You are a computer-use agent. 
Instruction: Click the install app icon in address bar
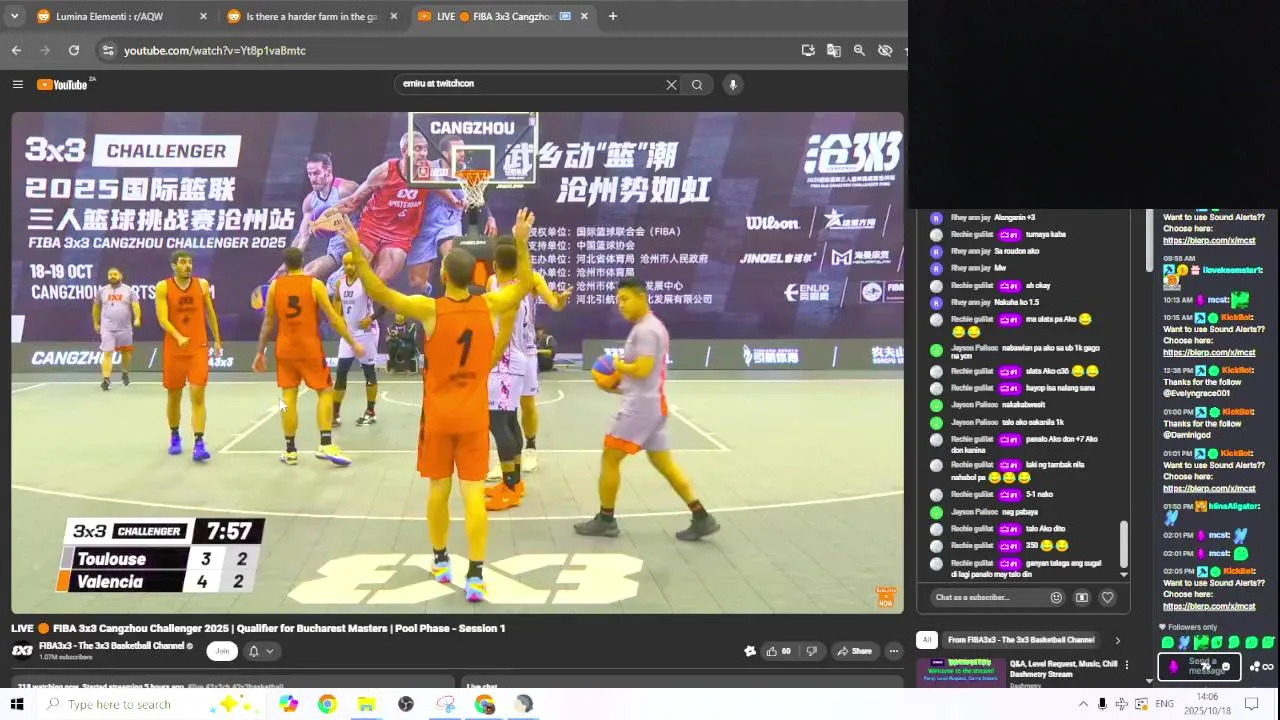(x=808, y=50)
